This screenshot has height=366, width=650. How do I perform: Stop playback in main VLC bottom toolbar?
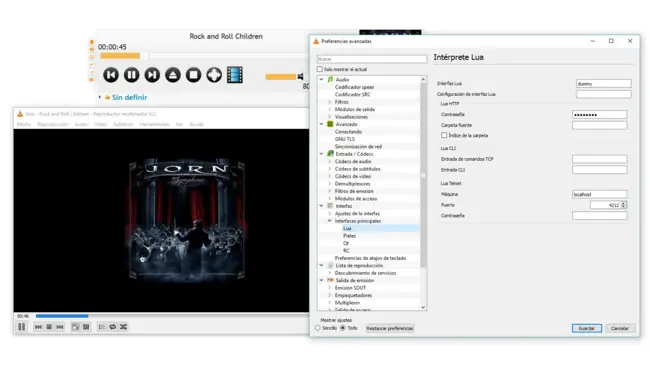click(x=49, y=327)
